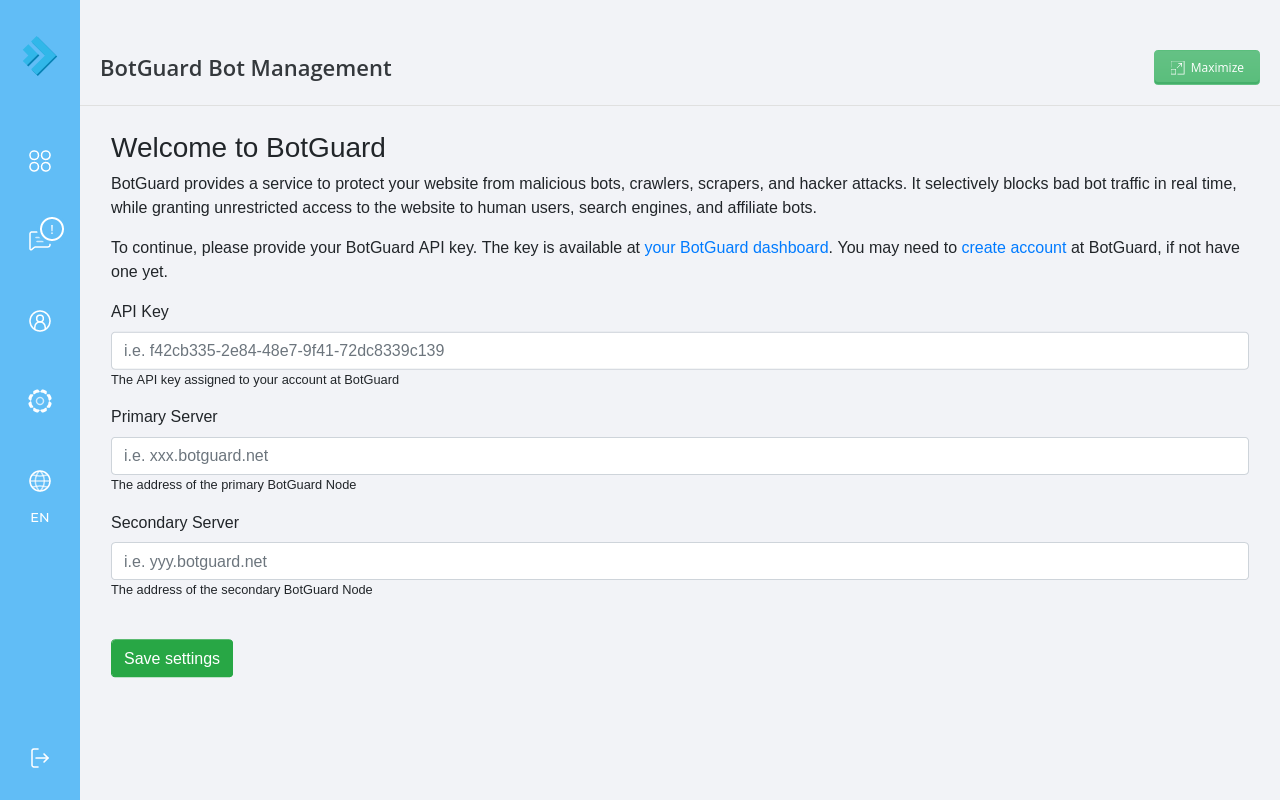Focus the API Key input field

click(680, 351)
